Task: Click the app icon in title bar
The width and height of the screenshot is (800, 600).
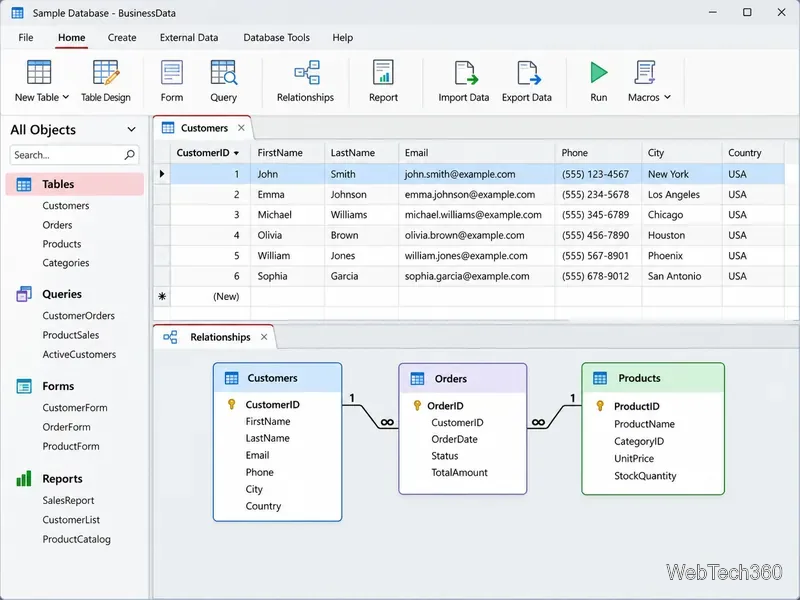Action: click(x=17, y=13)
